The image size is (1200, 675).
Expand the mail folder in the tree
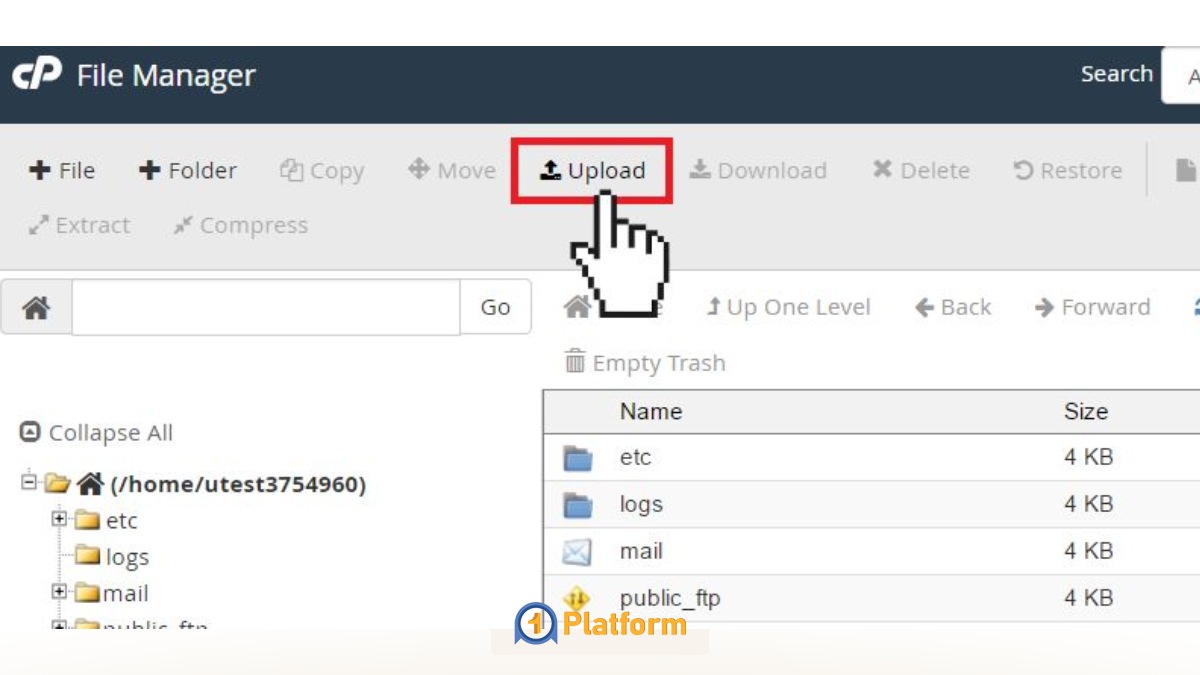coord(58,592)
